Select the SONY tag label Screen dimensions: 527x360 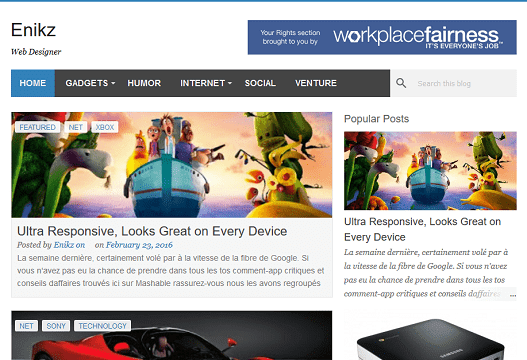point(56,326)
